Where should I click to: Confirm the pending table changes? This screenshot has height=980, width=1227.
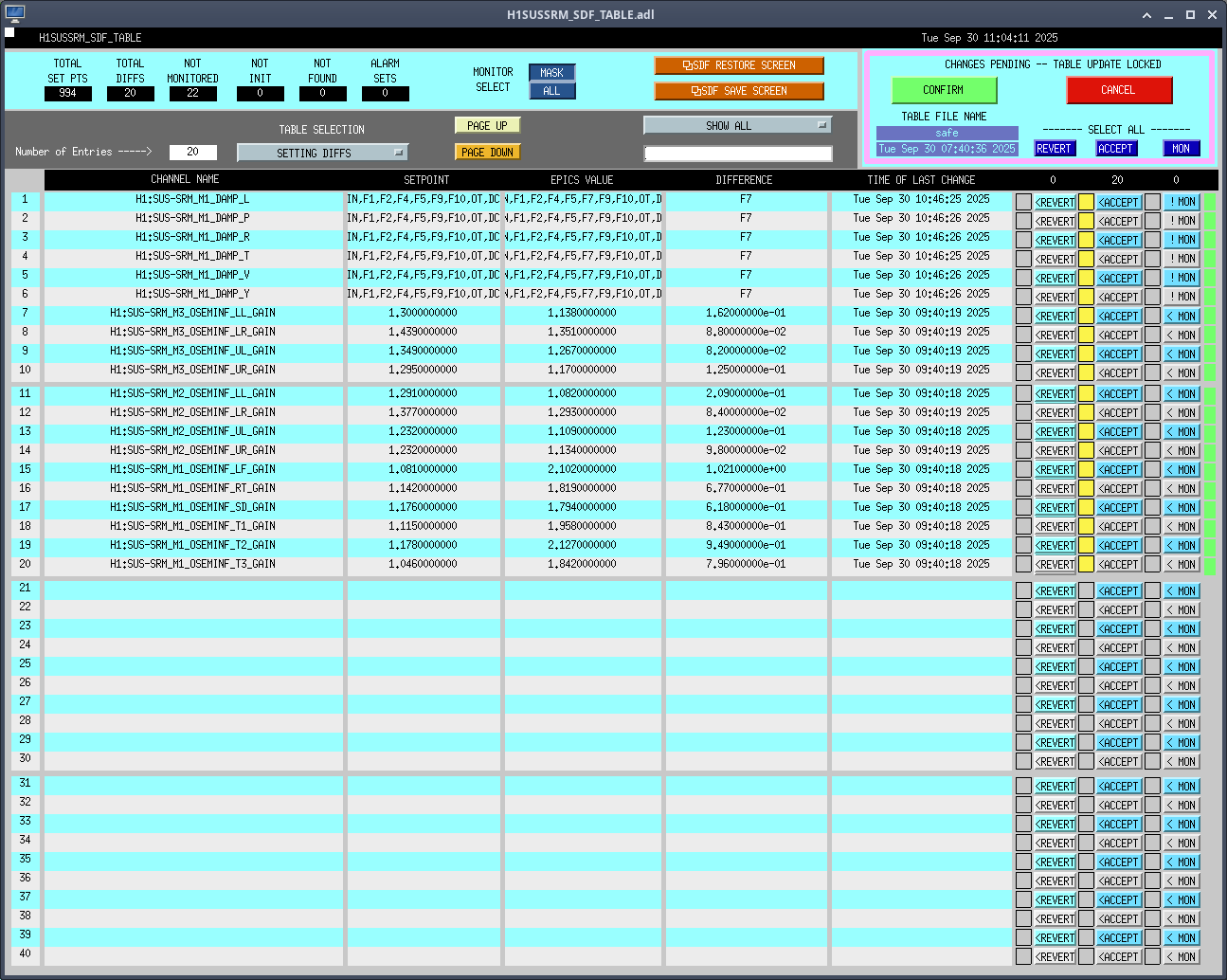point(944,90)
